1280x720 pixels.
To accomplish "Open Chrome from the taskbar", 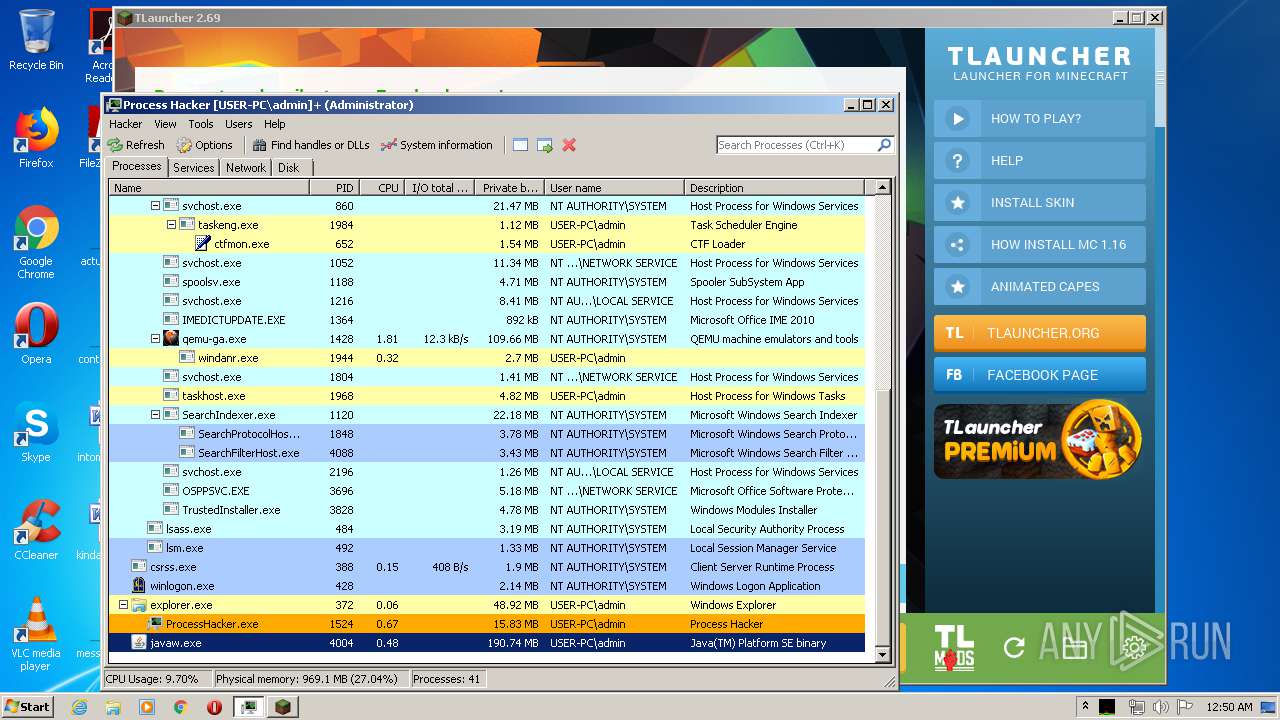I will pyautogui.click(x=180, y=707).
